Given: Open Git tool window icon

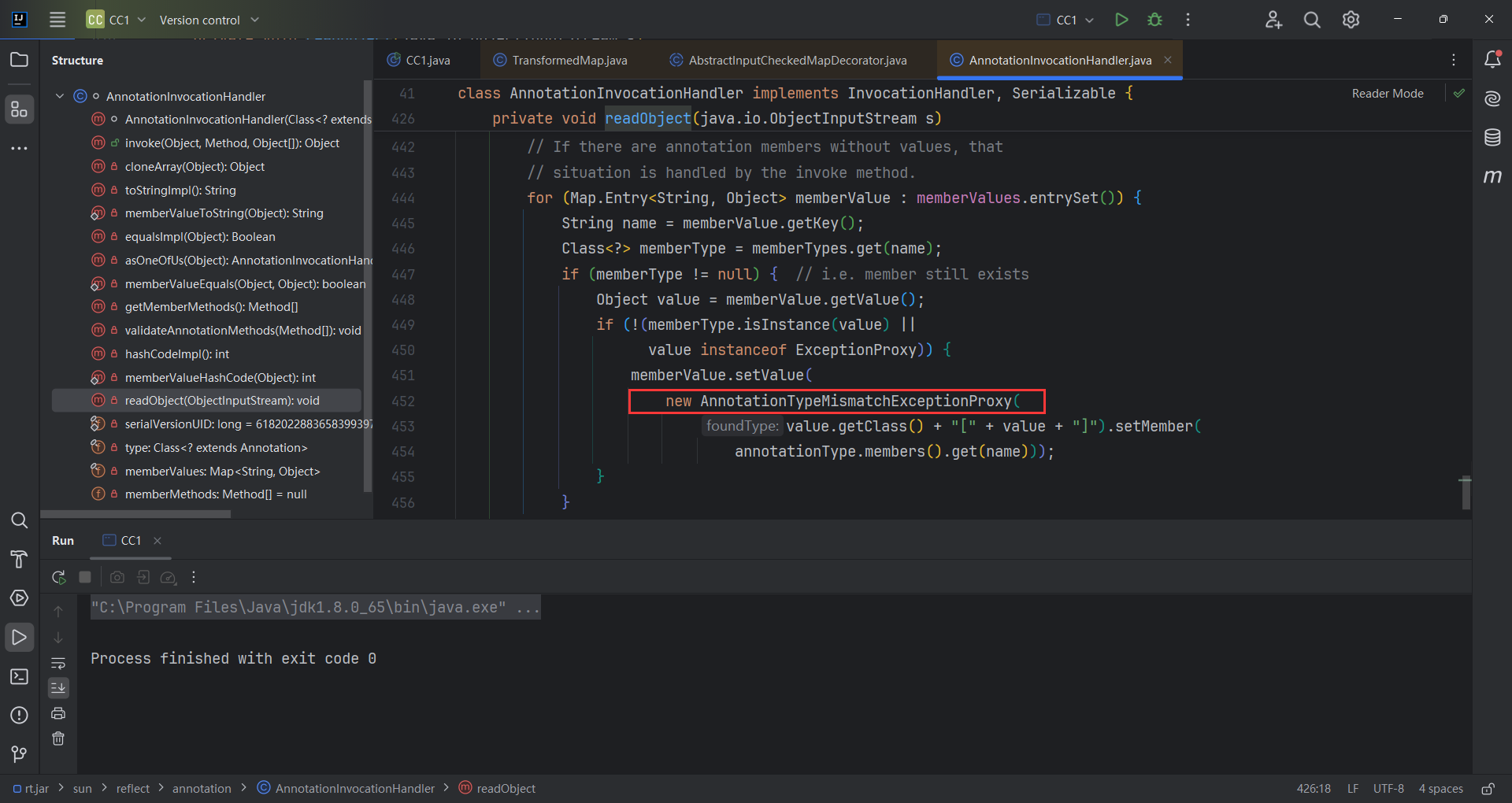Looking at the screenshot, I should coord(20,754).
